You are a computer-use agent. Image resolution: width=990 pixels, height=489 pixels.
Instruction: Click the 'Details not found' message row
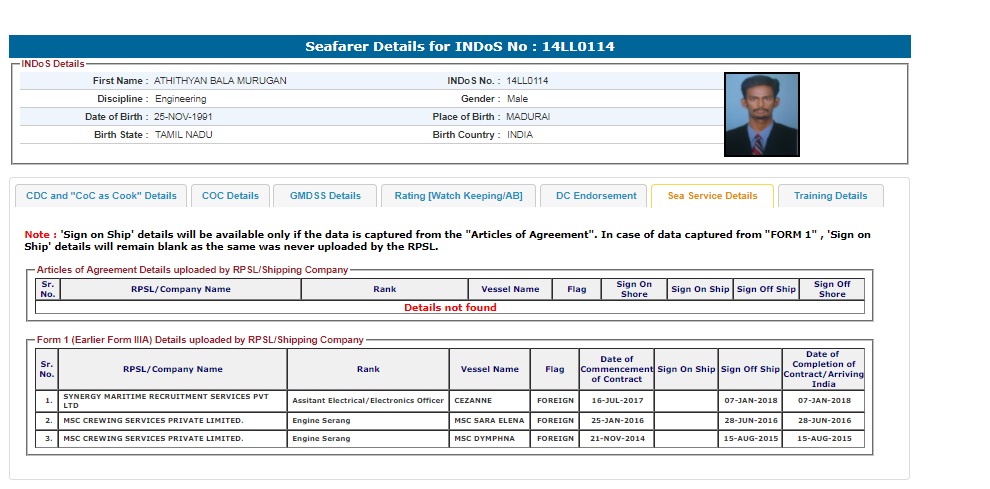[x=450, y=308]
